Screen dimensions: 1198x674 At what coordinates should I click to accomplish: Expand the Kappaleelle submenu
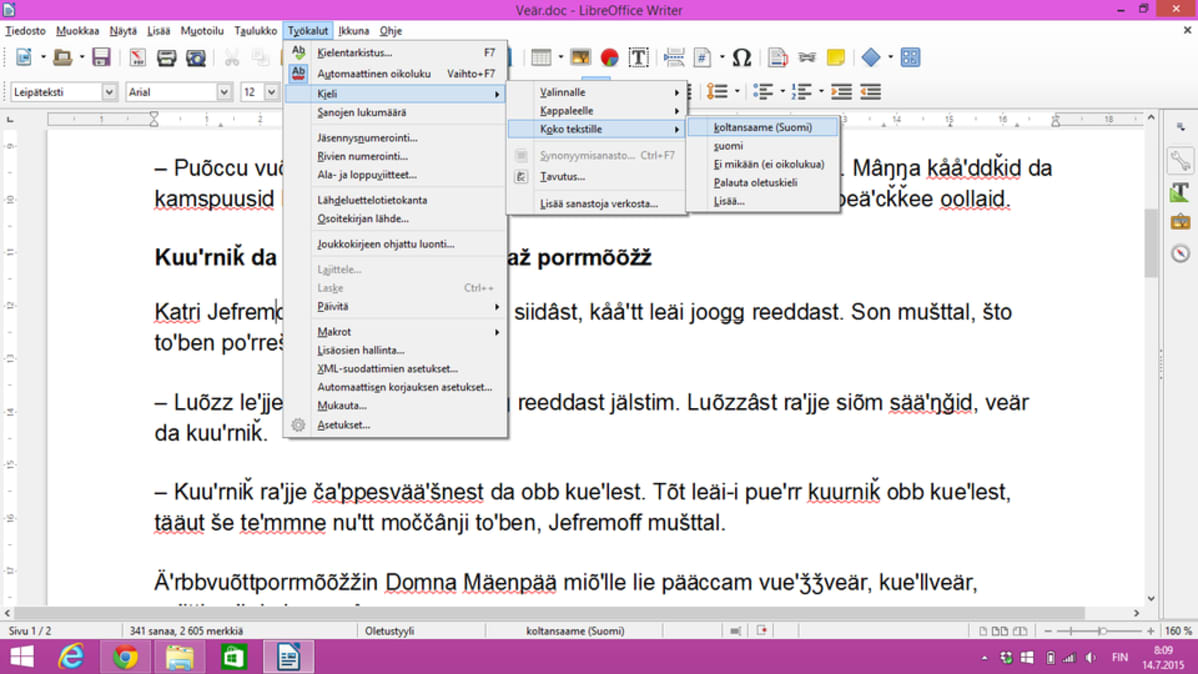597,111
